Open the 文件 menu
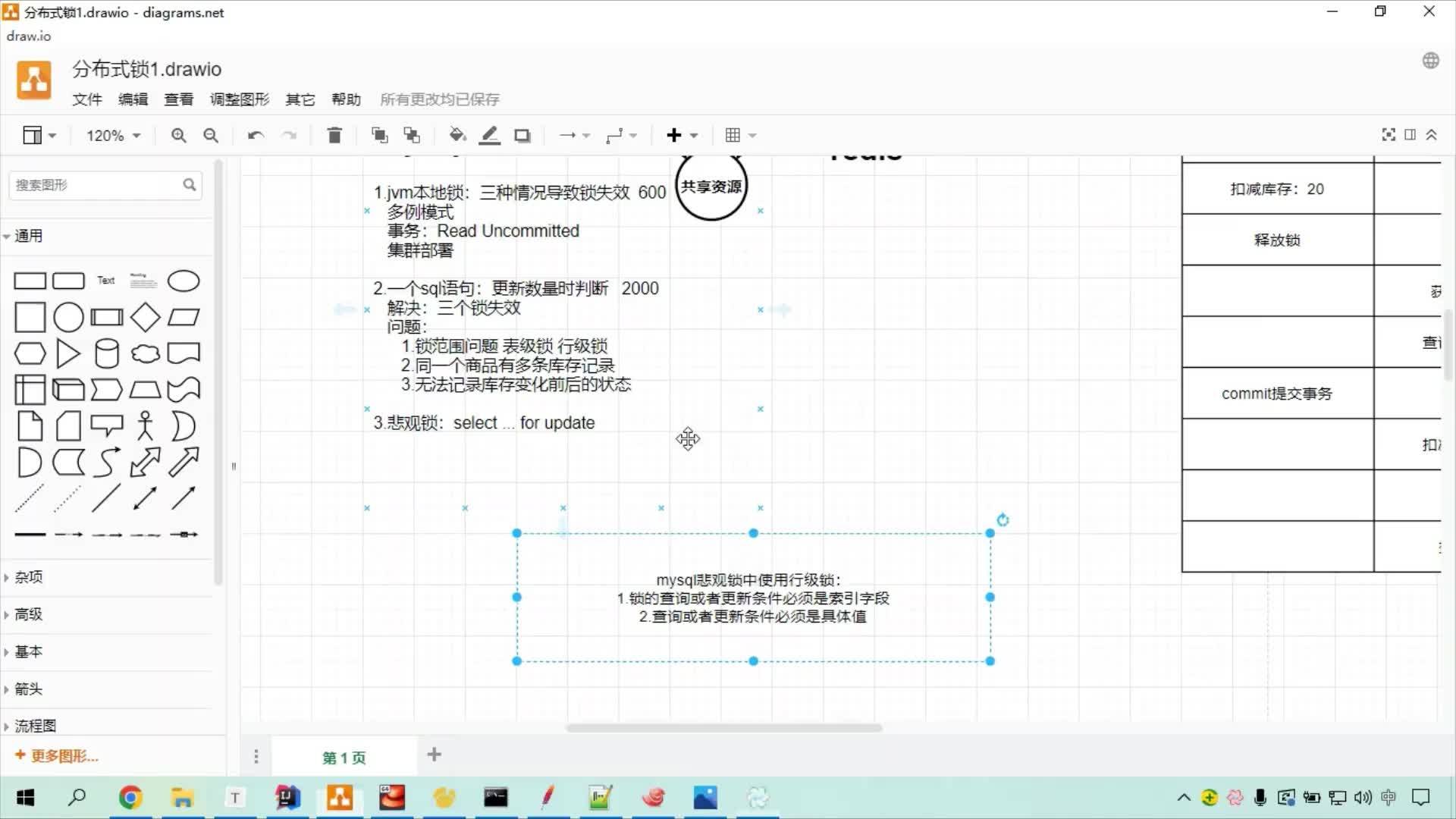The height and width of the screenshot is (819, 1456). pos(86,99)
